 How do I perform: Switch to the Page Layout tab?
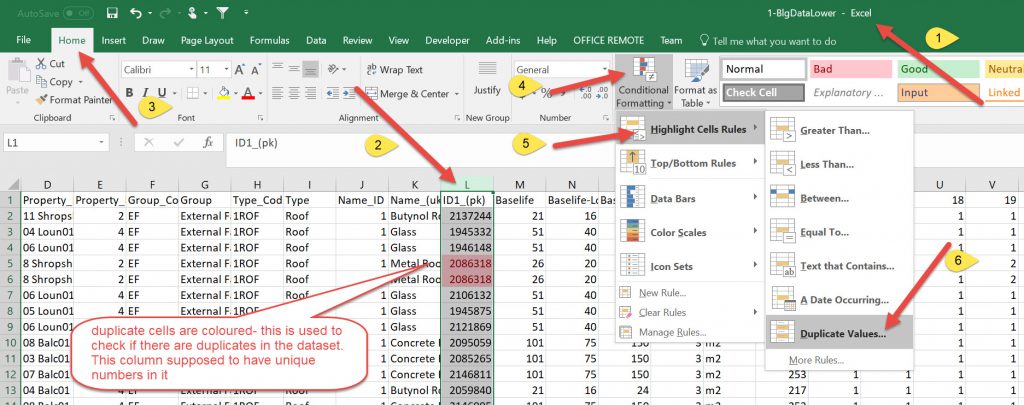207,41
